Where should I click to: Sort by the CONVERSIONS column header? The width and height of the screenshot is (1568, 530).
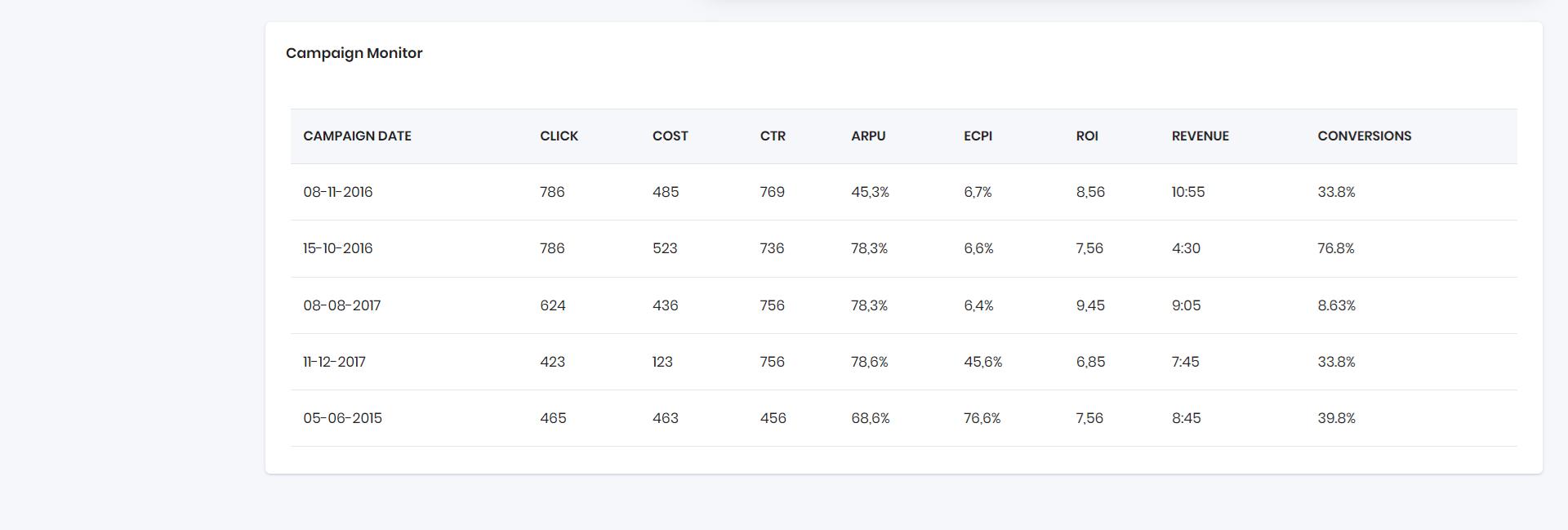point(1365,136)
